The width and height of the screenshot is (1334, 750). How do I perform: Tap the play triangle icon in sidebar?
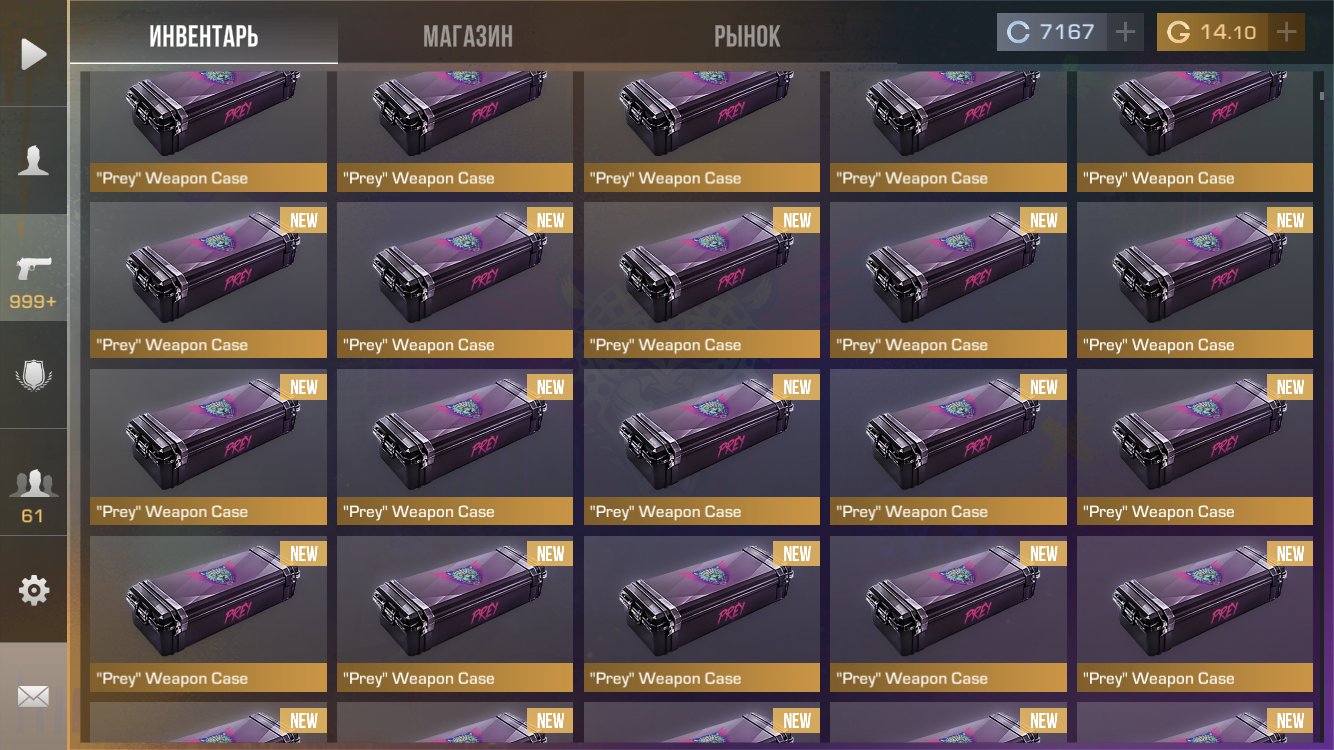(x=34, y=53)
